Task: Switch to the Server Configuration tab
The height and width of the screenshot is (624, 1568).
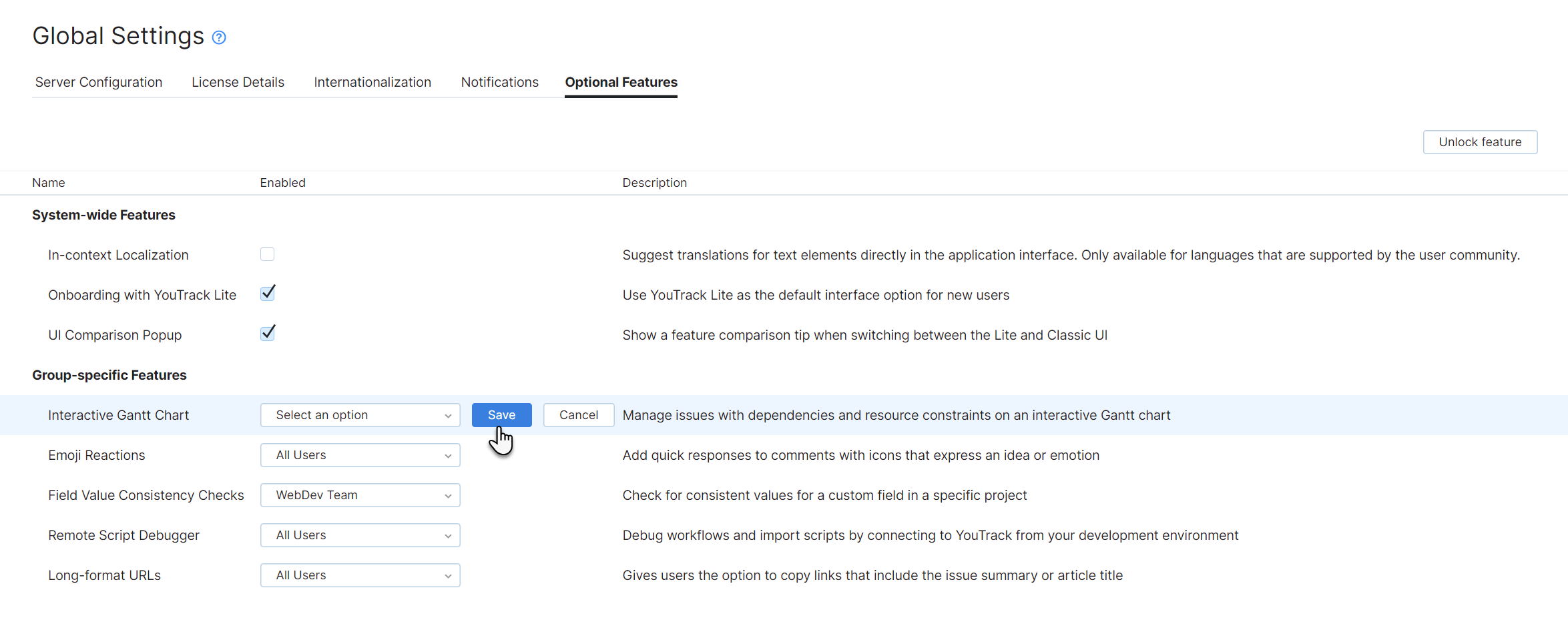Action: (98, 82)
